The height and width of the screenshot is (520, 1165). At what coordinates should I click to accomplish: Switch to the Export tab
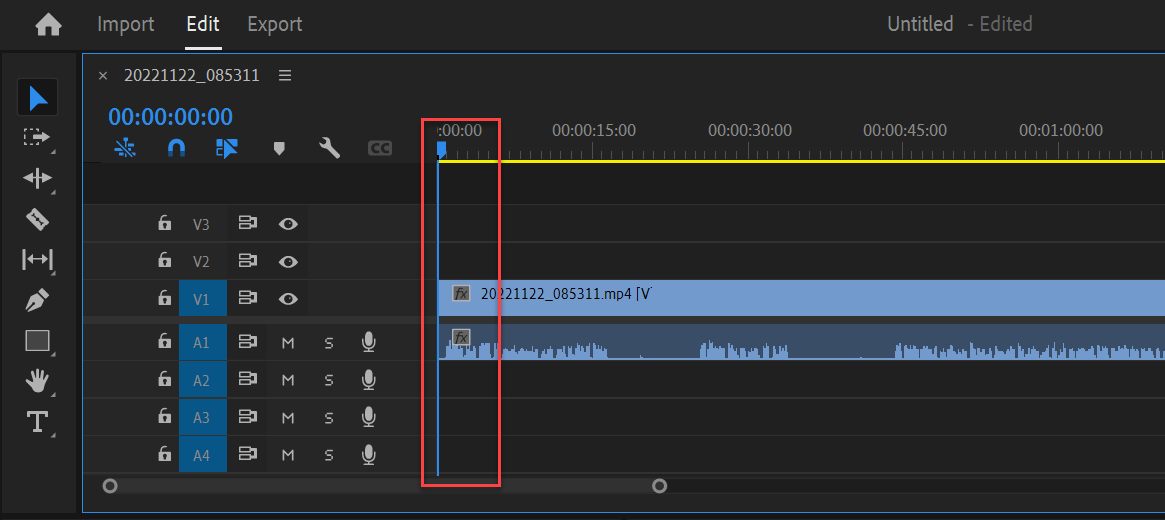coord(275,24)
